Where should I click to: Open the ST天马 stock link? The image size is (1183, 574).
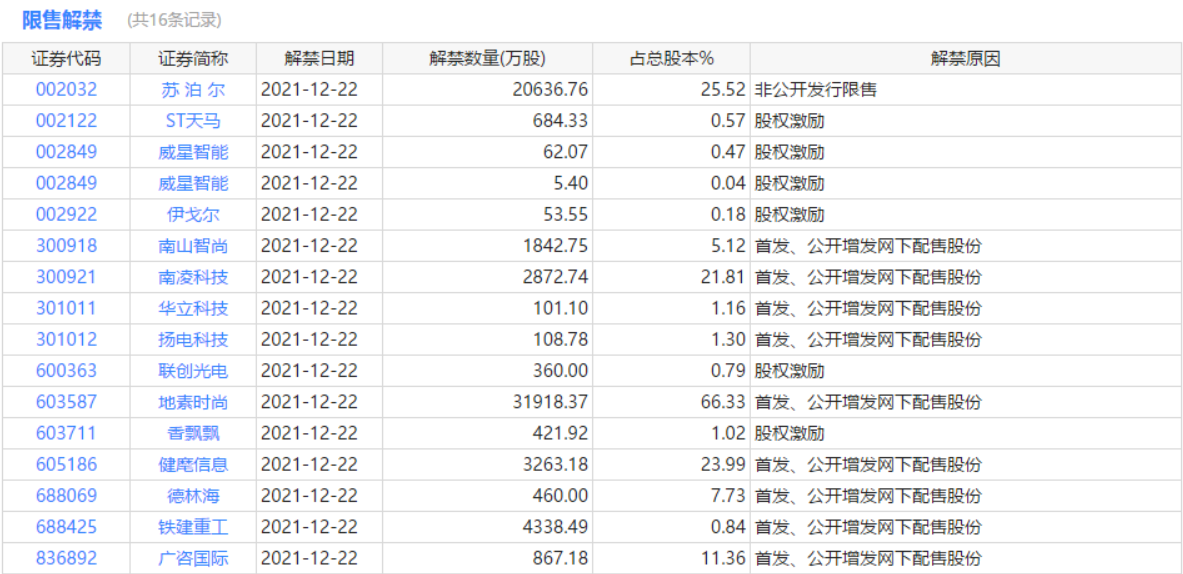coord(193,121)
